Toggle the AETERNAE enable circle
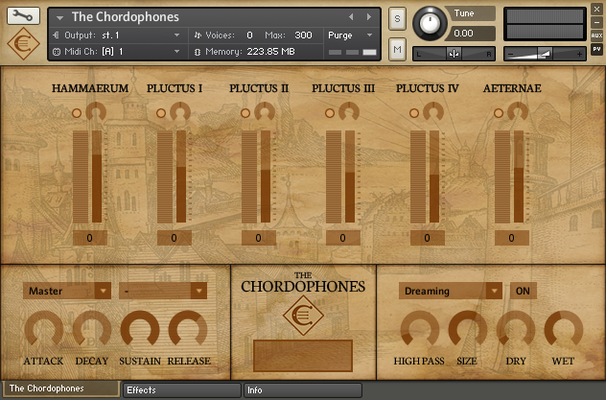Viewport: 606px width, 400px height. [499, 113]
